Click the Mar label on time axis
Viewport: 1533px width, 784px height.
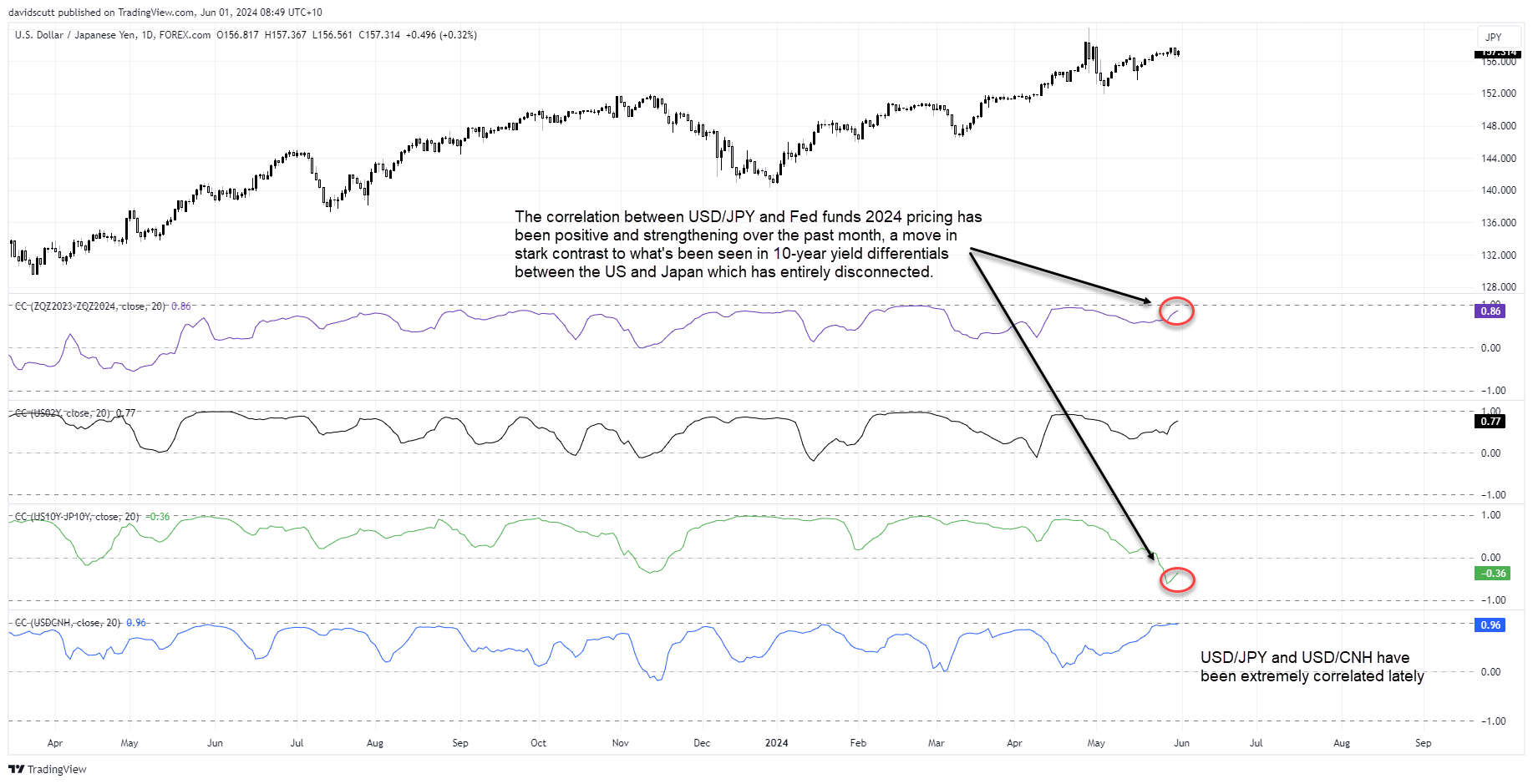click(937, 743)
